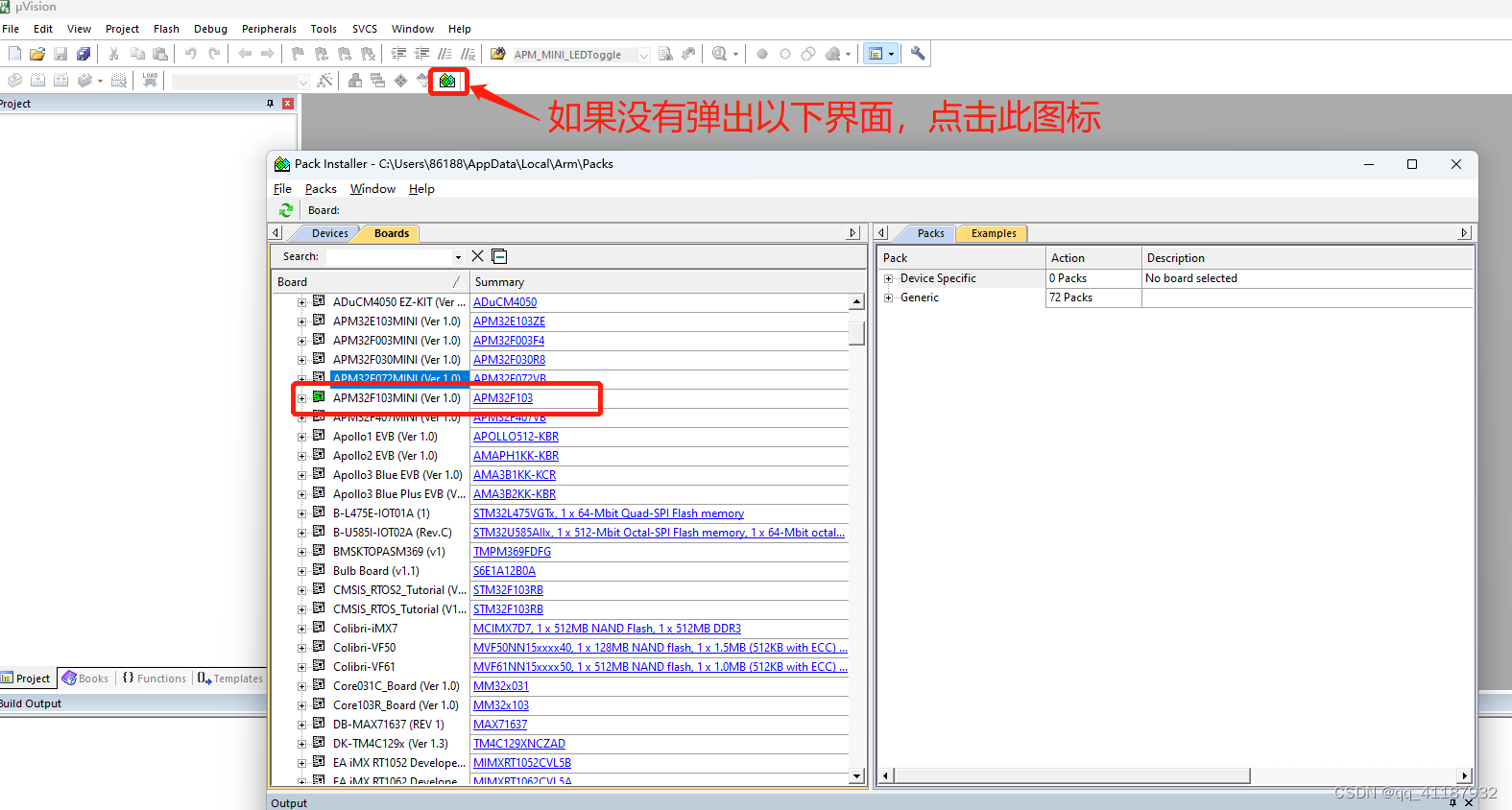
Task: Insert a breakpoint with the red dot icon
Action: [x=762, y=54]
